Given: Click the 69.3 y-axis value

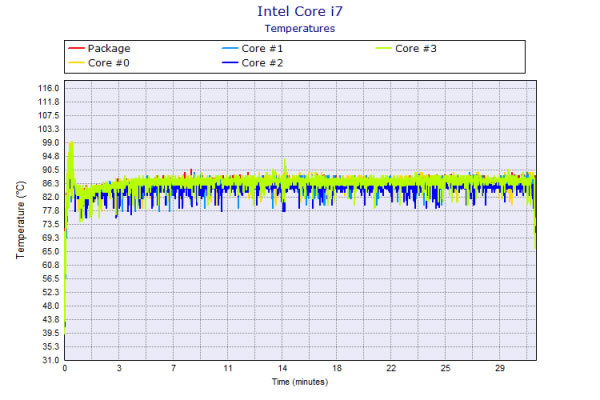Looking at the screenshot, I should (x=51, y=238).
